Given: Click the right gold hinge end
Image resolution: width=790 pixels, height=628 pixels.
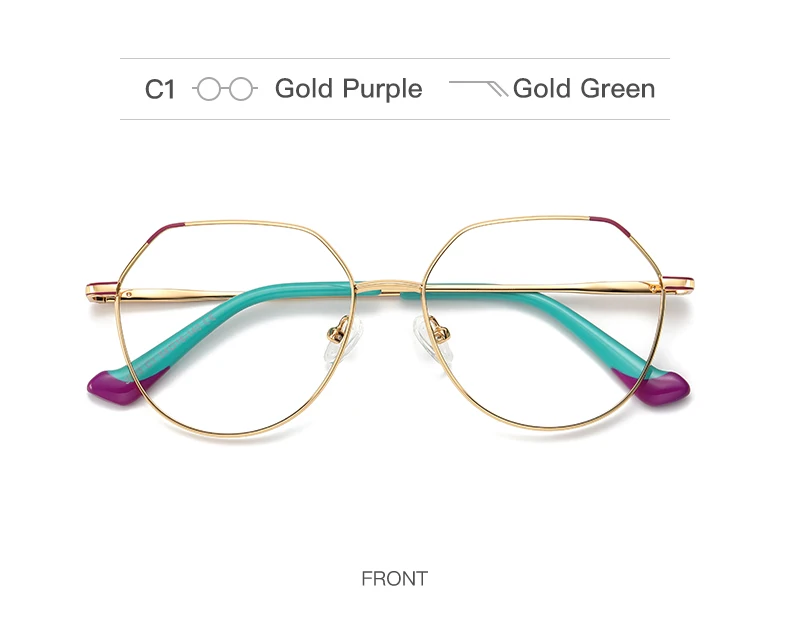Looking at the screenshot, I should [x=677, y=286].
